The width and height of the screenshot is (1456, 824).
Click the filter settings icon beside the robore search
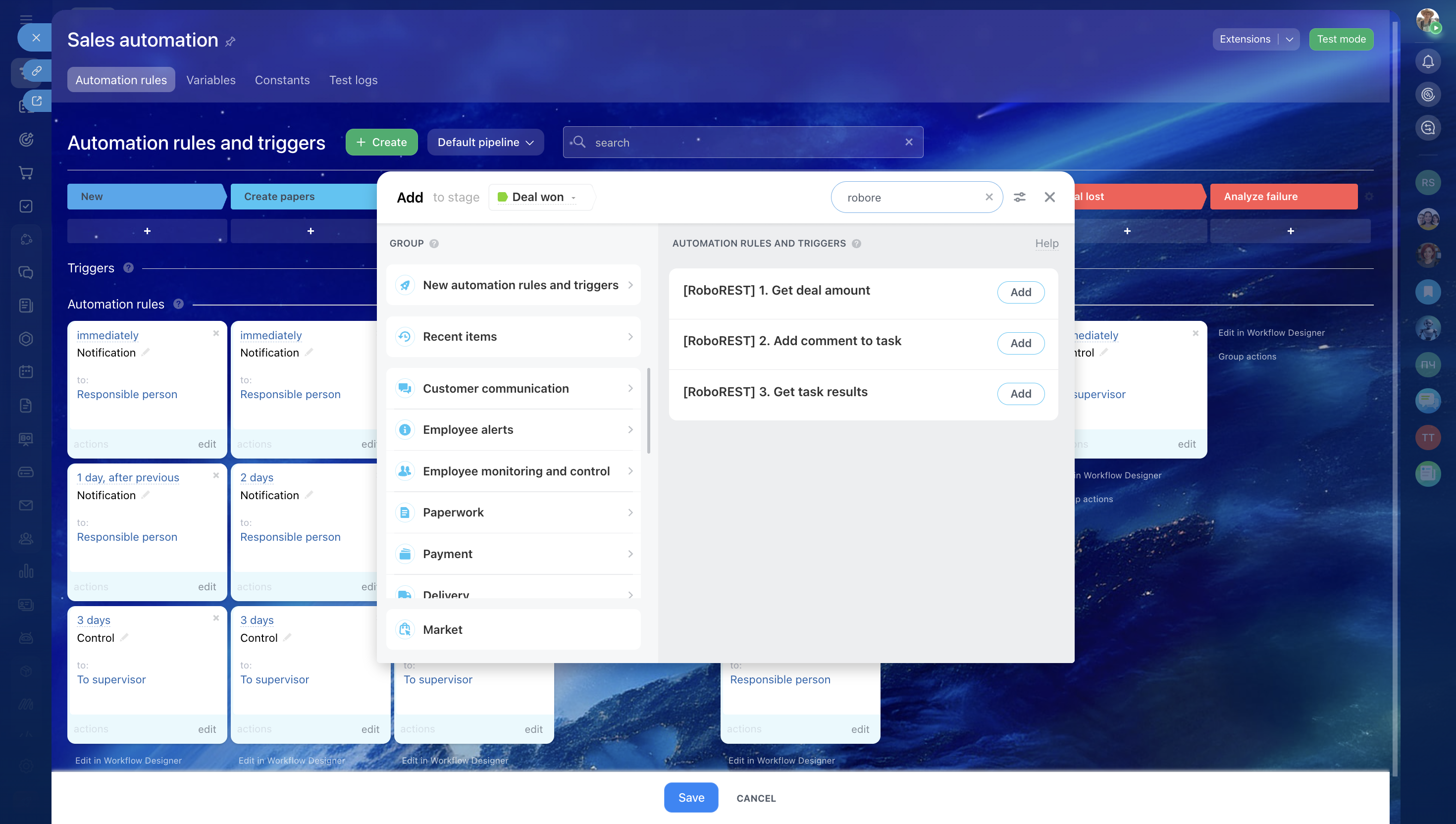1019,197
